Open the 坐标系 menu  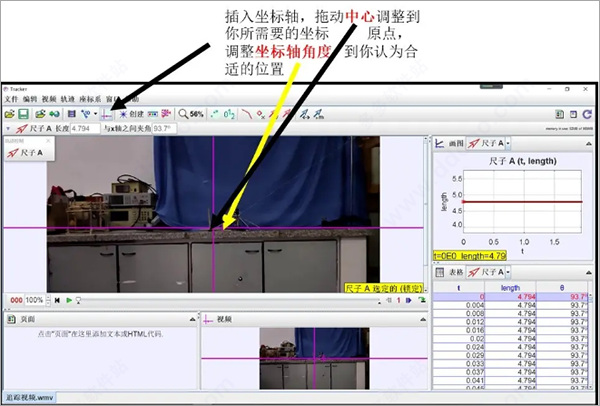pyautogui.click(x=90, y=99)
